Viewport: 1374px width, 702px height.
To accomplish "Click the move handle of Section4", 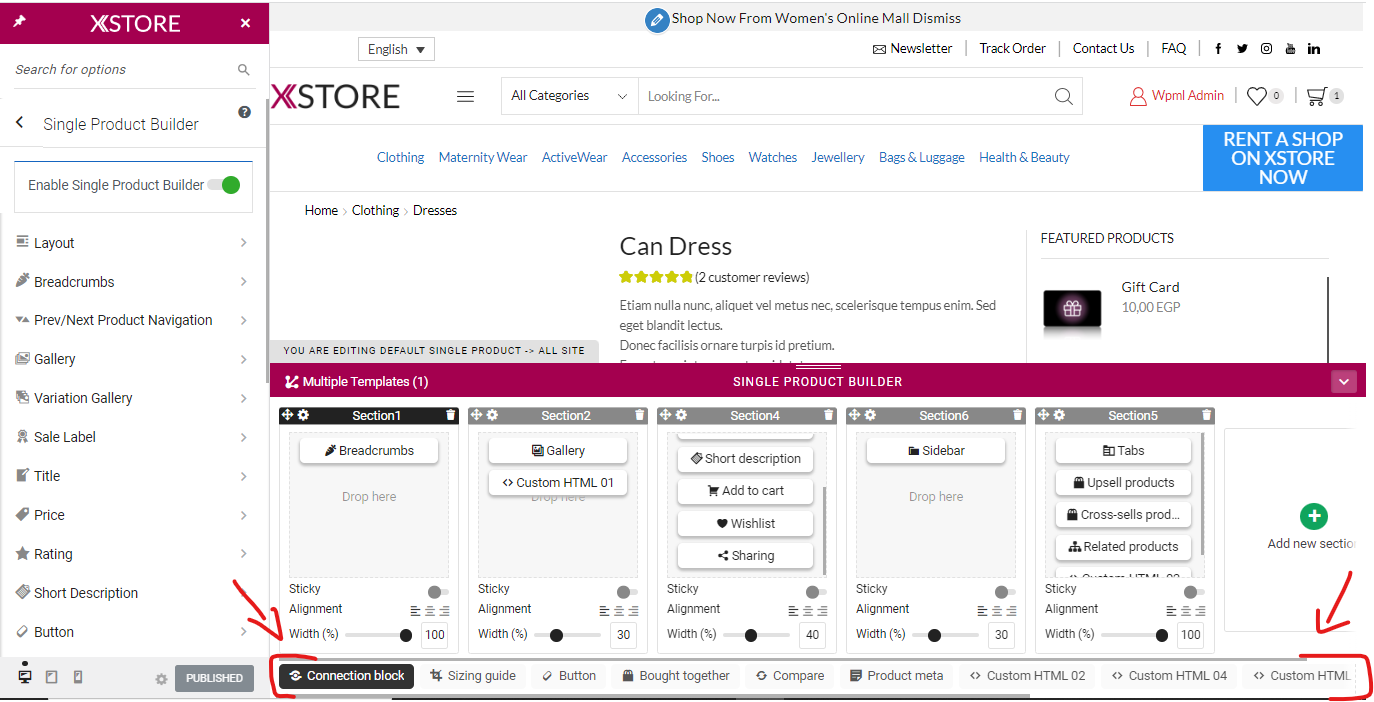I will (666, 415).
